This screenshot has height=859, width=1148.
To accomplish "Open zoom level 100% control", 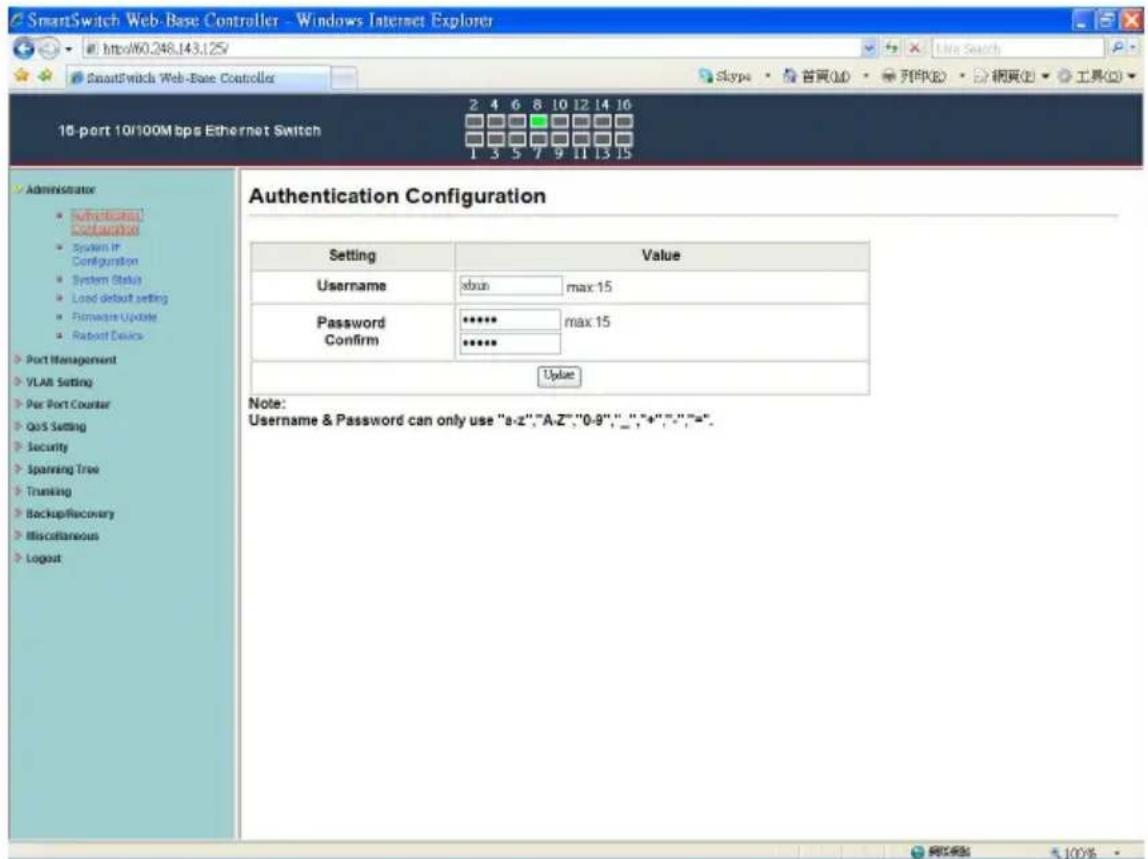I will 1085,852.
